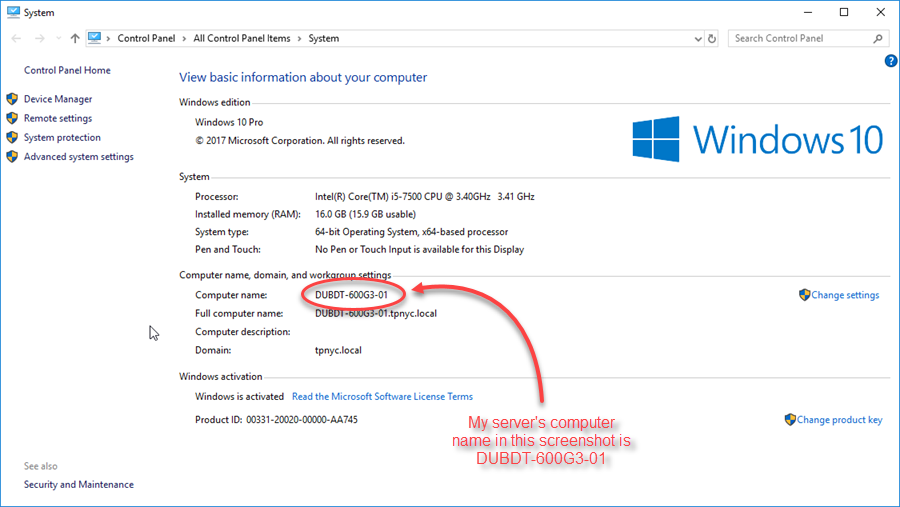The image size is (900, 507).
Task: Open Help with the question mark icon
Action: point(891,61)
